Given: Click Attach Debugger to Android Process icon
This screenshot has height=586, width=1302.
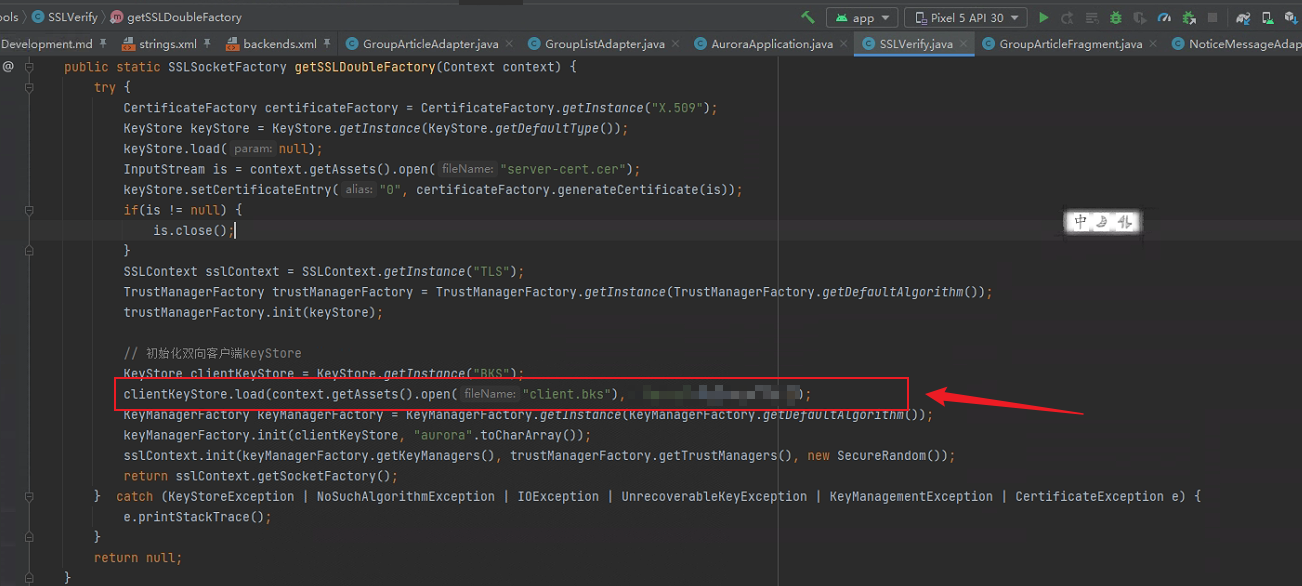Looking at the screenshot, I should pos(1188,18).
